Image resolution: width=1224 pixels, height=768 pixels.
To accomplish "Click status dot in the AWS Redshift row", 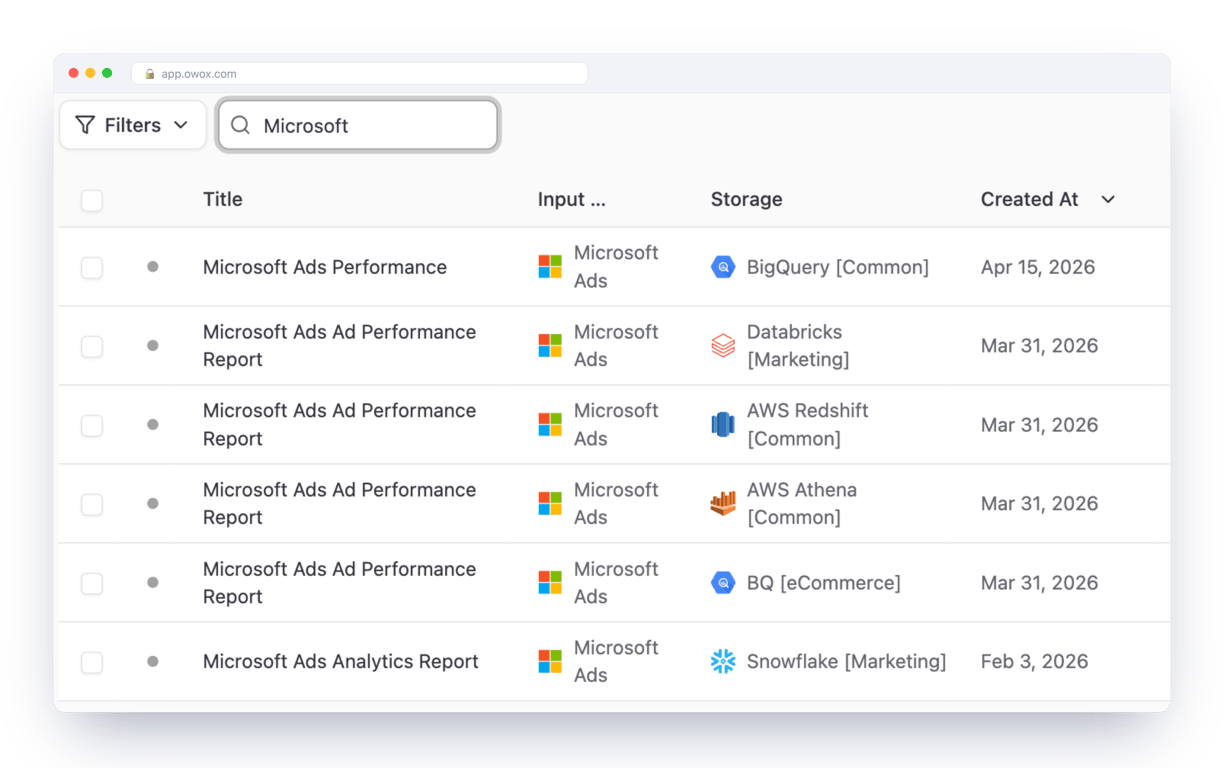I will 153,425.
